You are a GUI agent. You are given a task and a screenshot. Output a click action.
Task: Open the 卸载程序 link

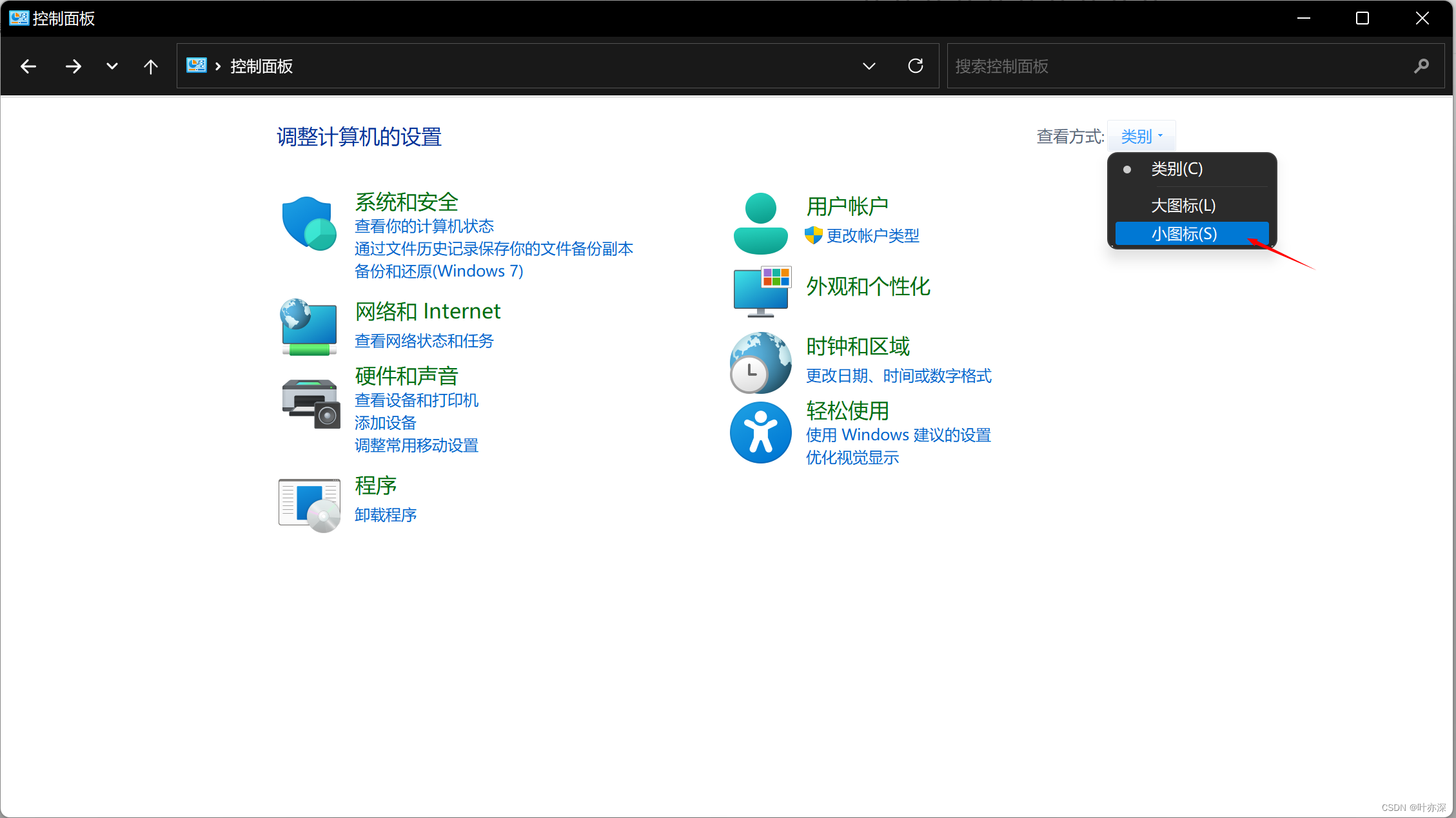pos(386,515)
